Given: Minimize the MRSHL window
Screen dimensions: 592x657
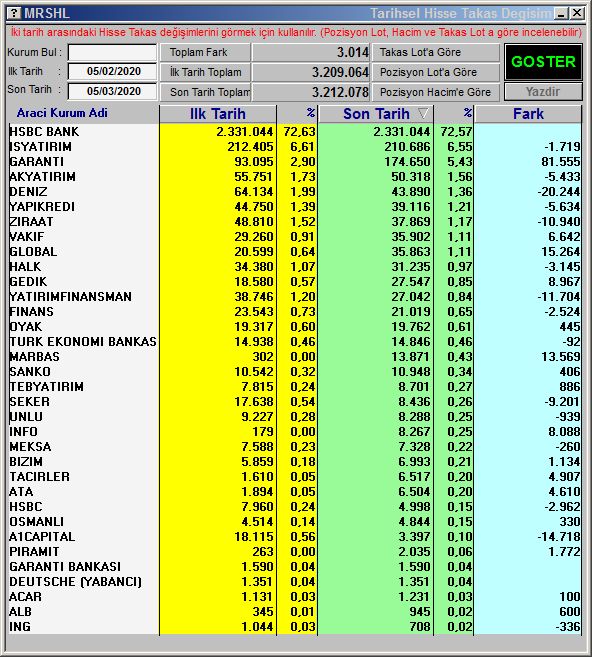Looking at the screenshot, I should [x=561, y=13].
